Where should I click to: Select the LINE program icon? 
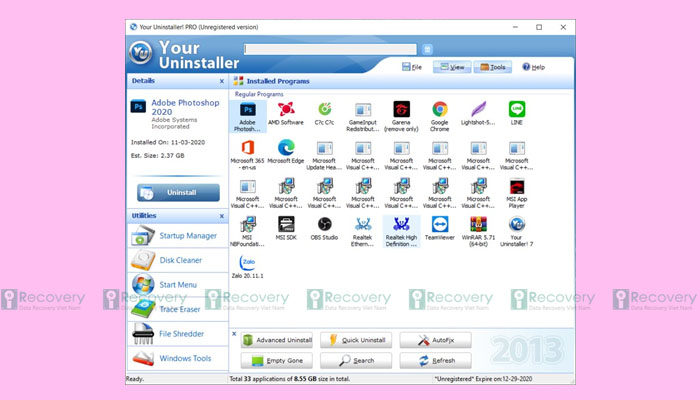click(x=517, y=113)
